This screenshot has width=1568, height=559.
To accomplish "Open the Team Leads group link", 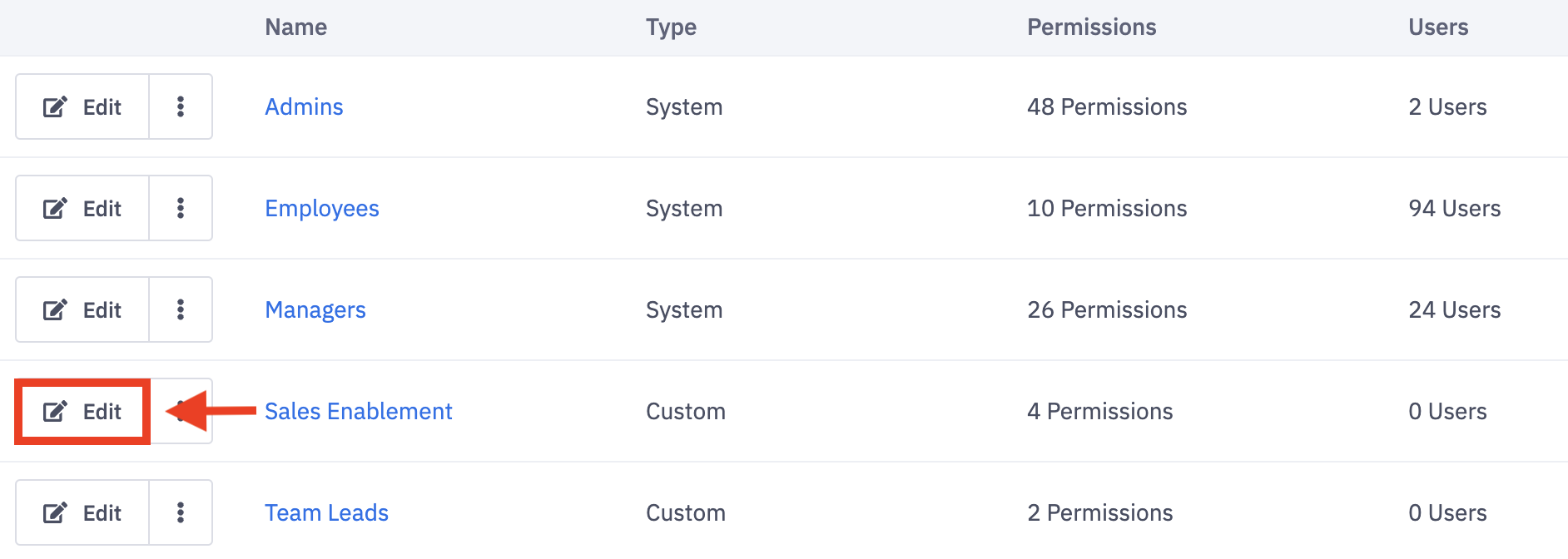I will tap(326, 512).
